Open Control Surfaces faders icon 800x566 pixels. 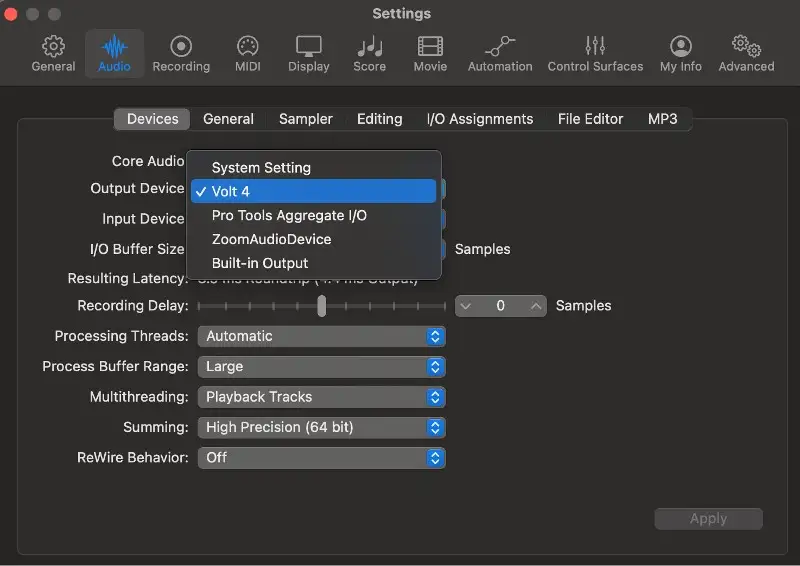point(595,47)
